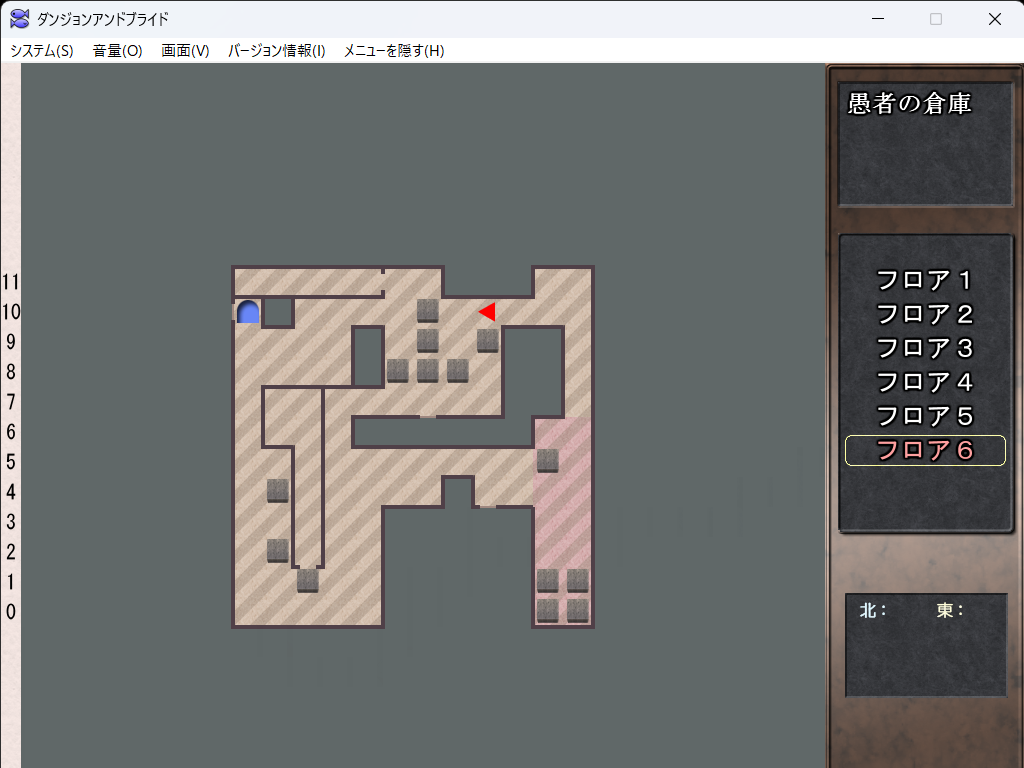The width and height of the screenshot is (1024, 768).
Task: Choose フロア４ from the floor list
Action: point(925,382)
